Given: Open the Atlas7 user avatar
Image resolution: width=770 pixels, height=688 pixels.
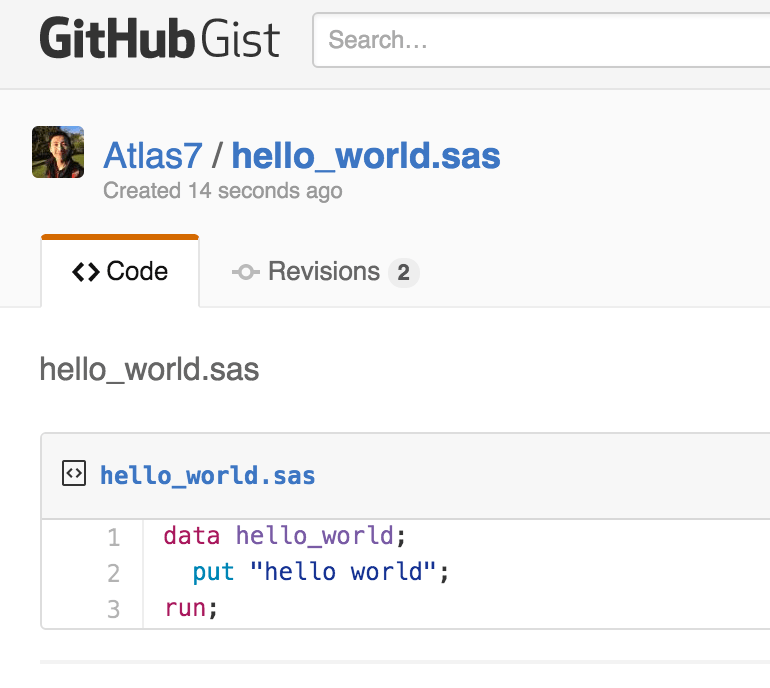Looking at the screenshot, I should (x=58, y=152).
